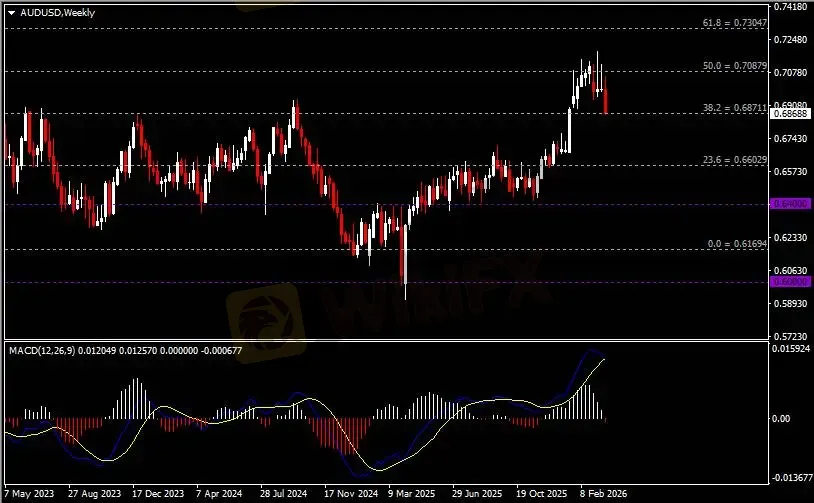Click the triangle icon beside AUDUSD,Weekly

pyautogui.click(x=11, y=12)
